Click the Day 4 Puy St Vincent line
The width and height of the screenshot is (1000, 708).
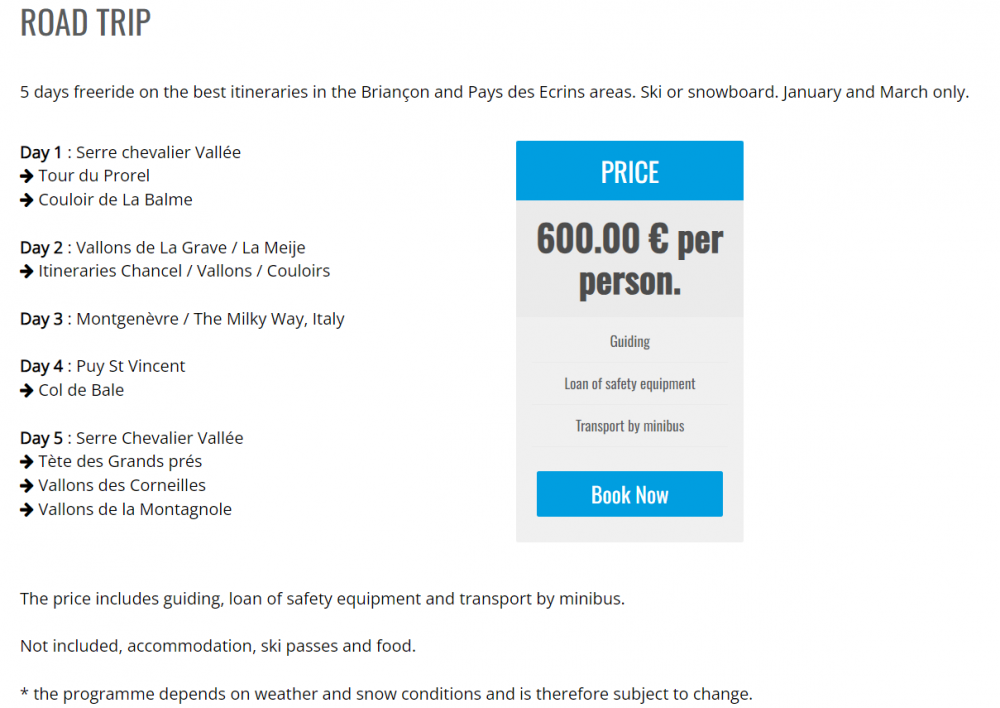(103, 366)
